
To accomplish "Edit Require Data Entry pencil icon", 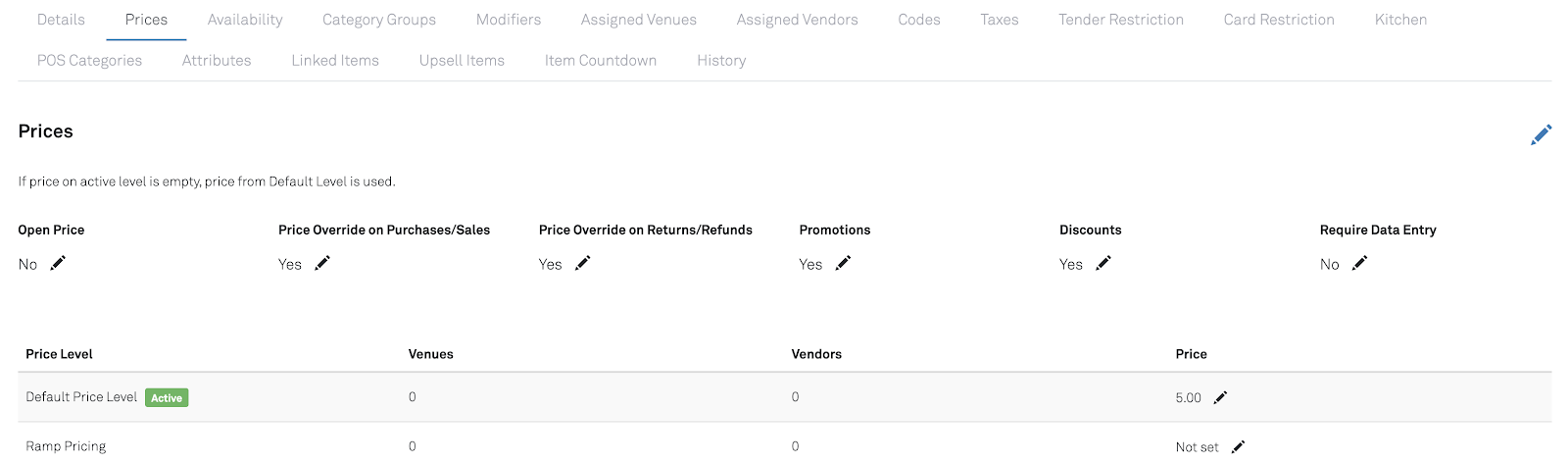I will [1359, 263].
